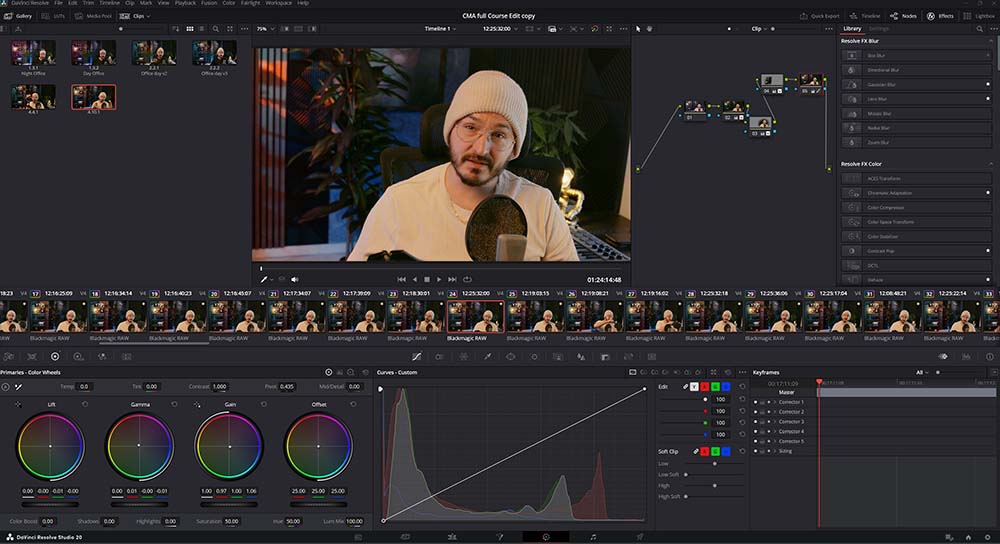
Task: Open project settings gear icon
Action: coord(988,537)
